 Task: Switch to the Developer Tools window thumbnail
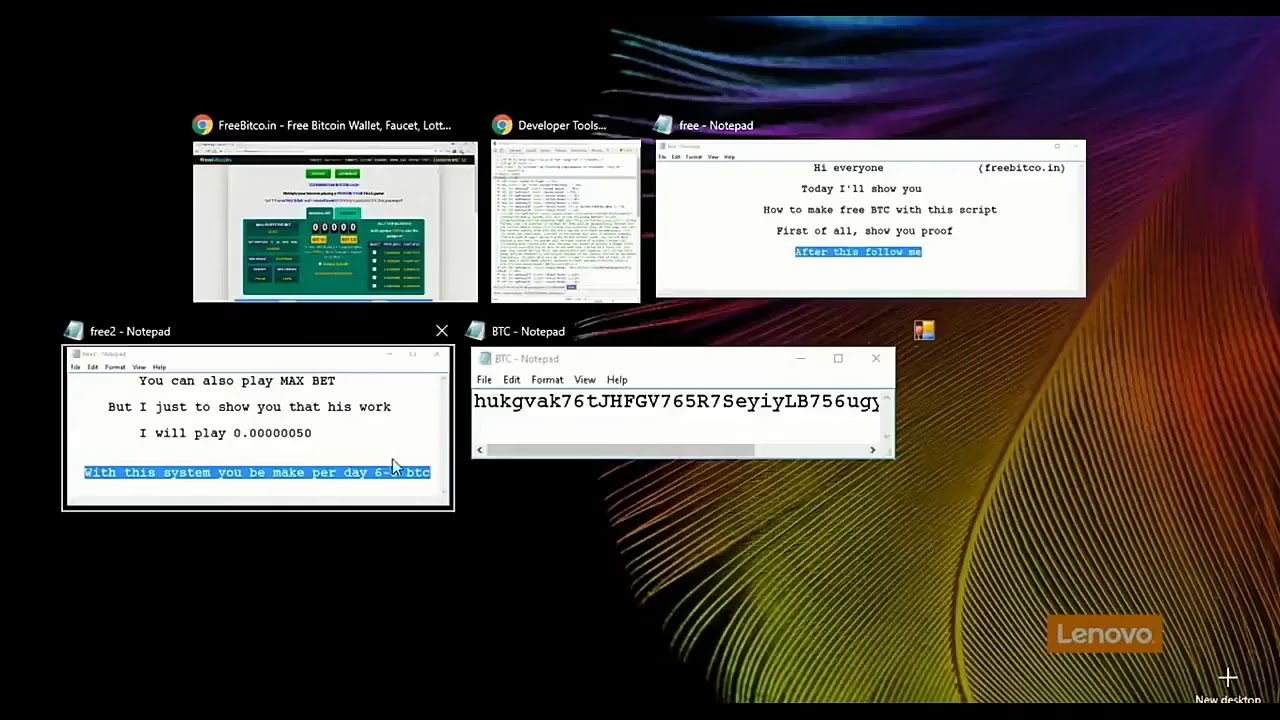[565, 222]
